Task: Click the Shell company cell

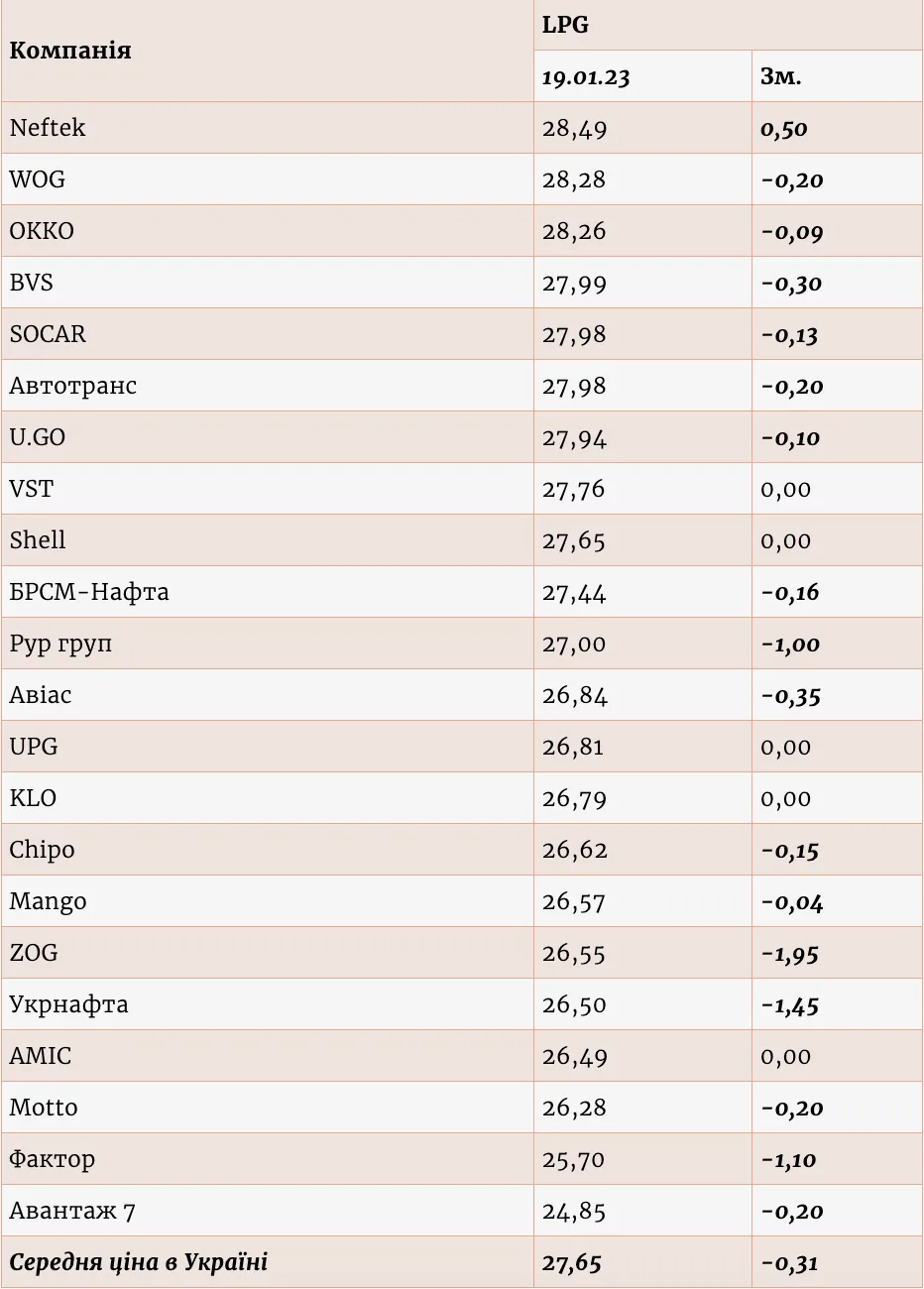Action: [x=38, y=540]
